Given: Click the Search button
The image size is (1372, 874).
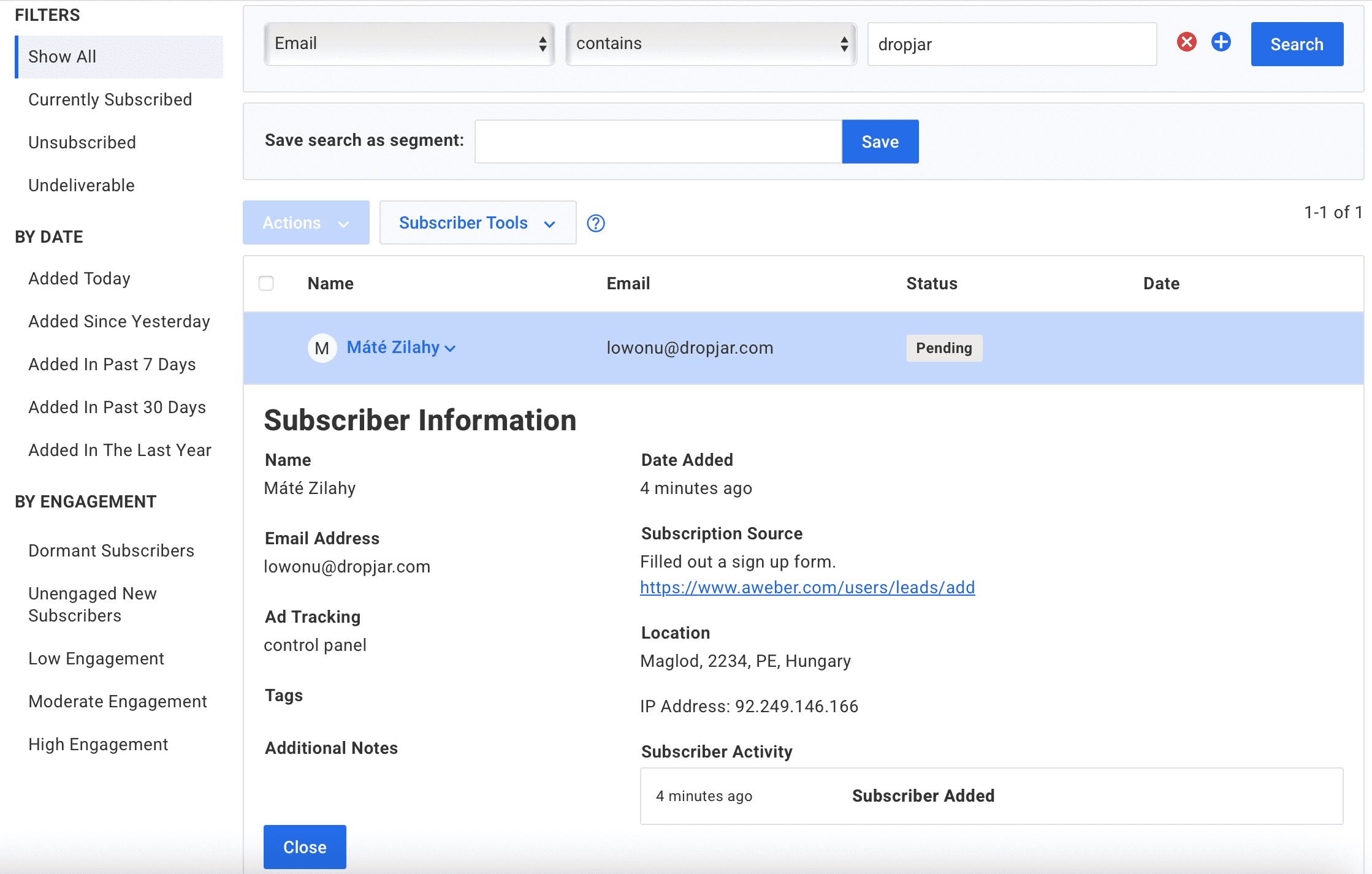Looking at the screenshot, I should tap(1297, 44).
